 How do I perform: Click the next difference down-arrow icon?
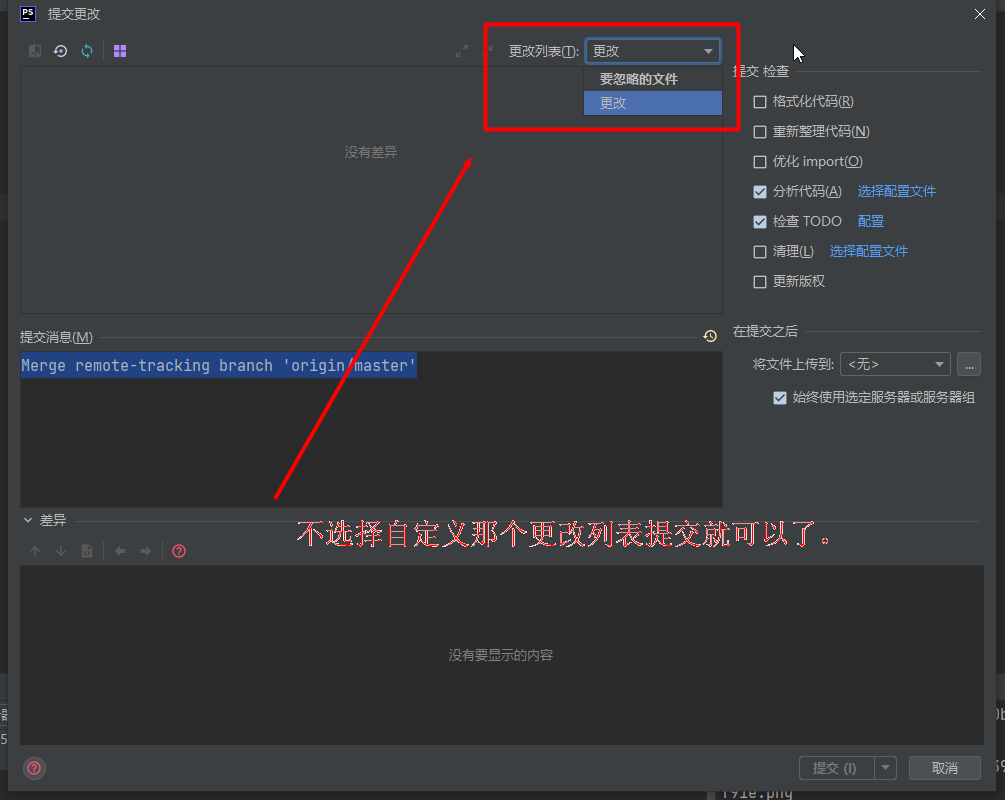[61, 551]
